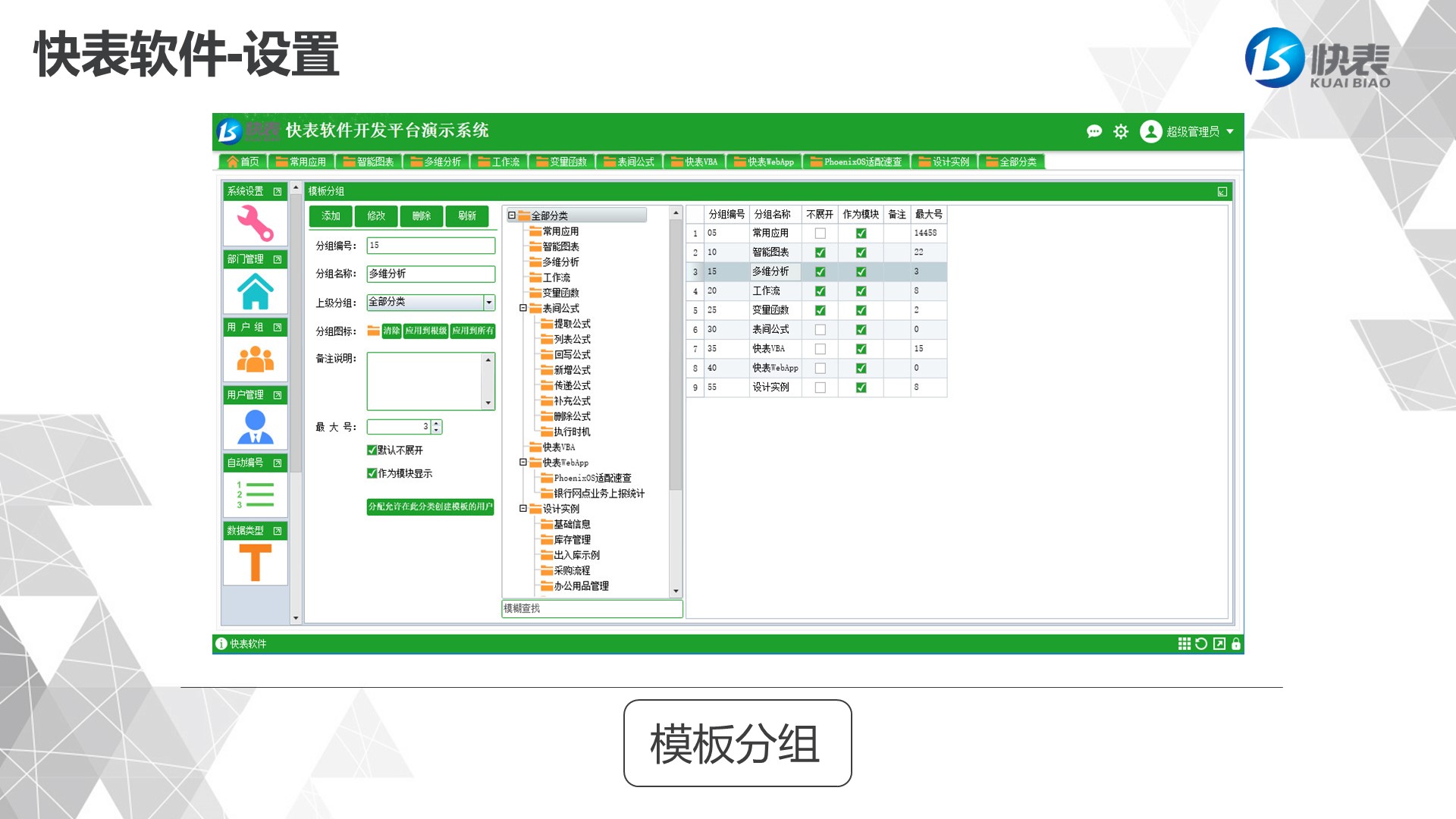Open the 用户组 people icon
Image resolution: width=1456 pixels, height=819 pixels.
[256, 359]
